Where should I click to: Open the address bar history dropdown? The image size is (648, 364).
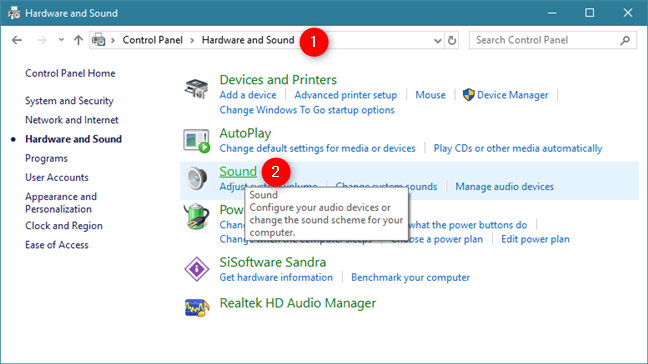(x=438, y=40)
